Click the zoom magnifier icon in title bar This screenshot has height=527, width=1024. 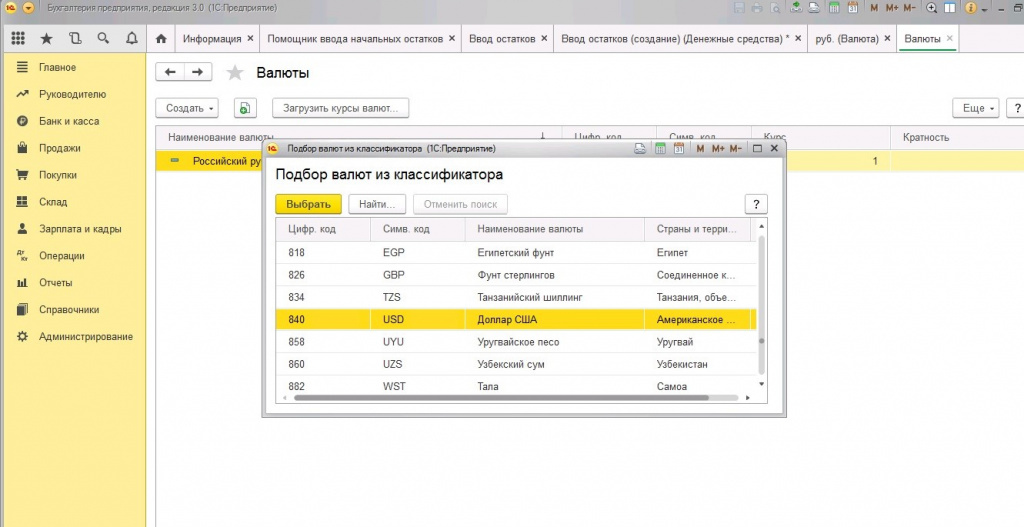coord(932,8)
